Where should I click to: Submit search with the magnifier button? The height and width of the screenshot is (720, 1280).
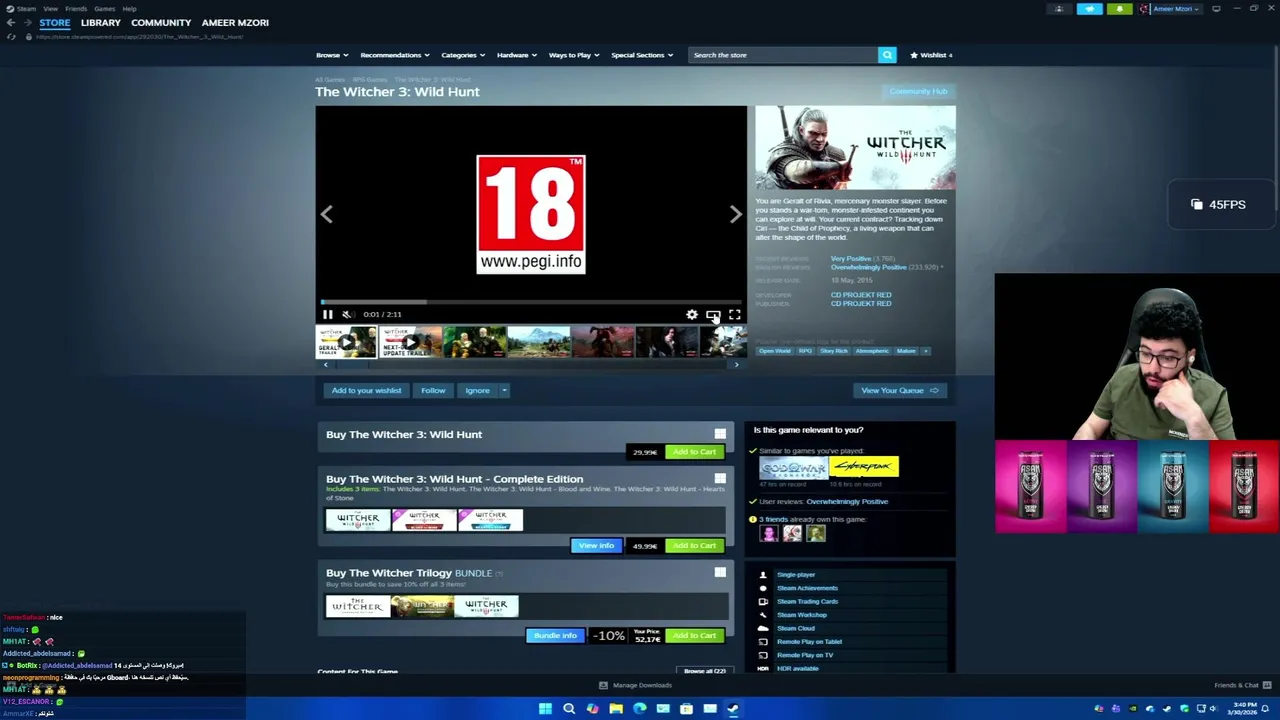coord(887,55)
